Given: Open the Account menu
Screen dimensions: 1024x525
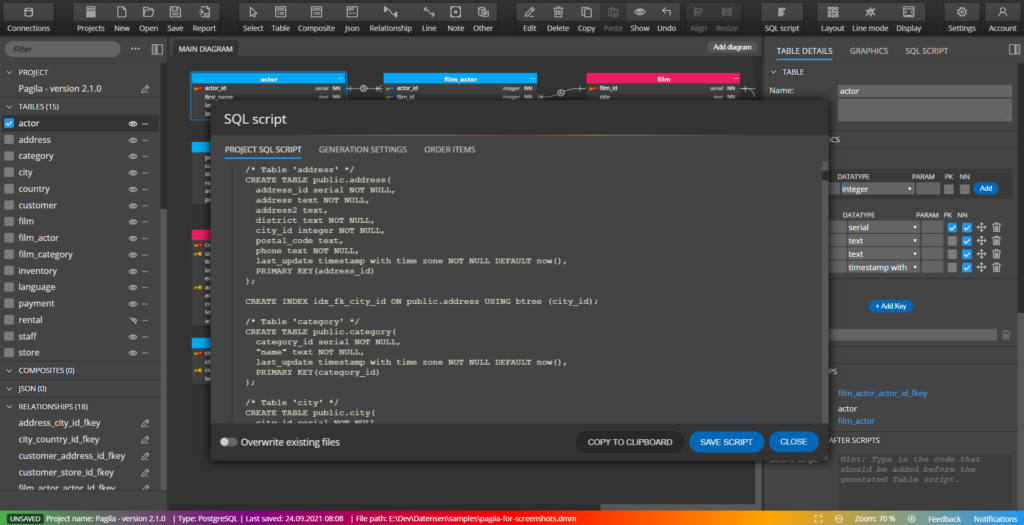Looking at the screenshot, I should pos(1002,18).
